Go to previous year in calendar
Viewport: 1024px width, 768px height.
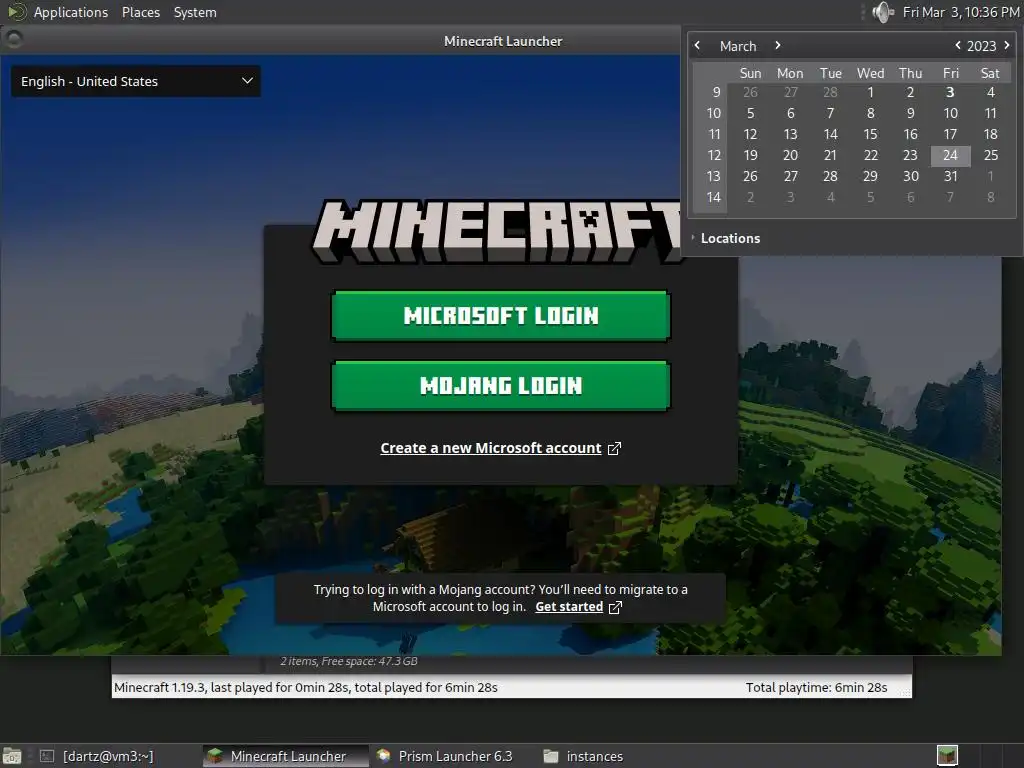click(x=957, y=45)
